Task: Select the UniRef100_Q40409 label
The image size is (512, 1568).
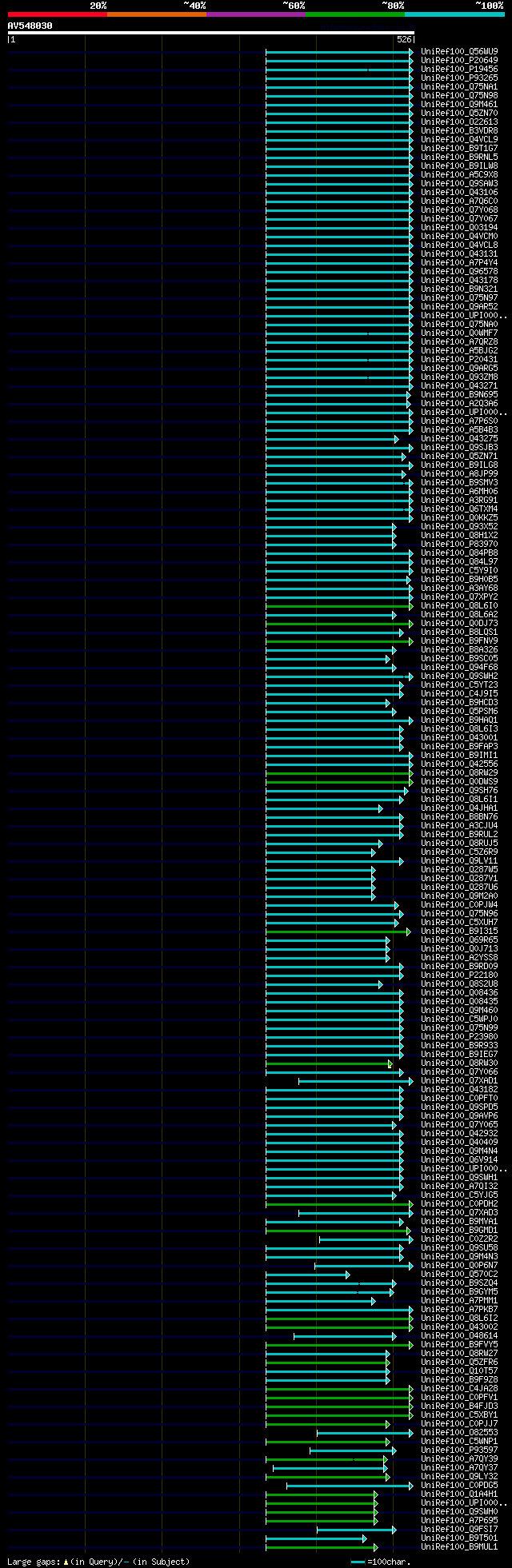Action: click(459, 1142)
